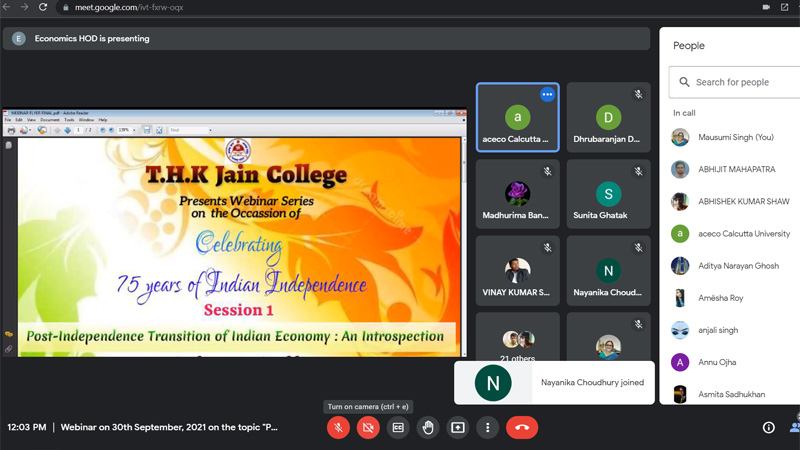800x450 pixels.
Task: Open zoom percentage dropdown in Adobe Reader
Action: (x=134, y=130)
